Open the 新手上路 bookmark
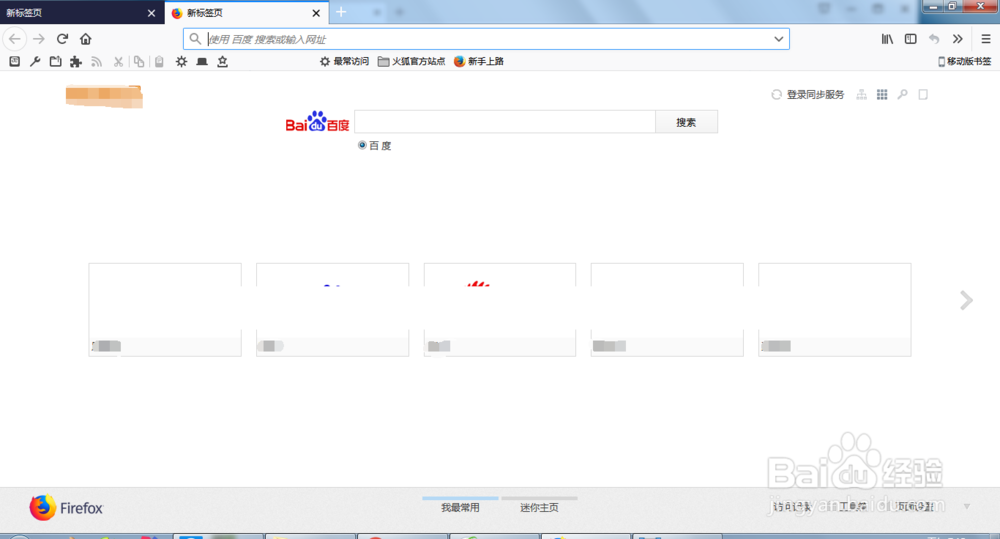 (479, 61)
